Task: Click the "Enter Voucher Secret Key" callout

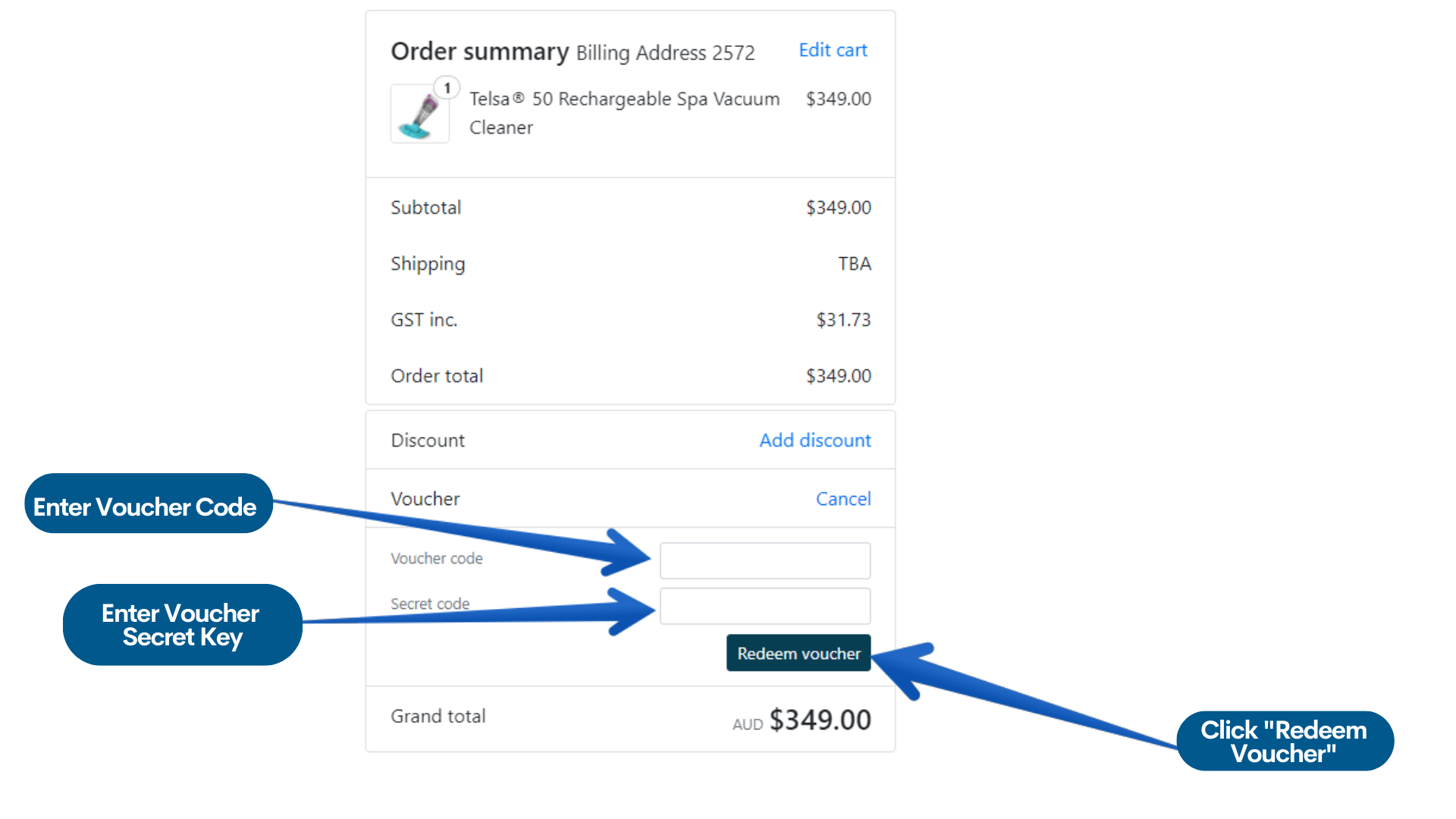Action: pyautogui.click(x=182, y=625)
